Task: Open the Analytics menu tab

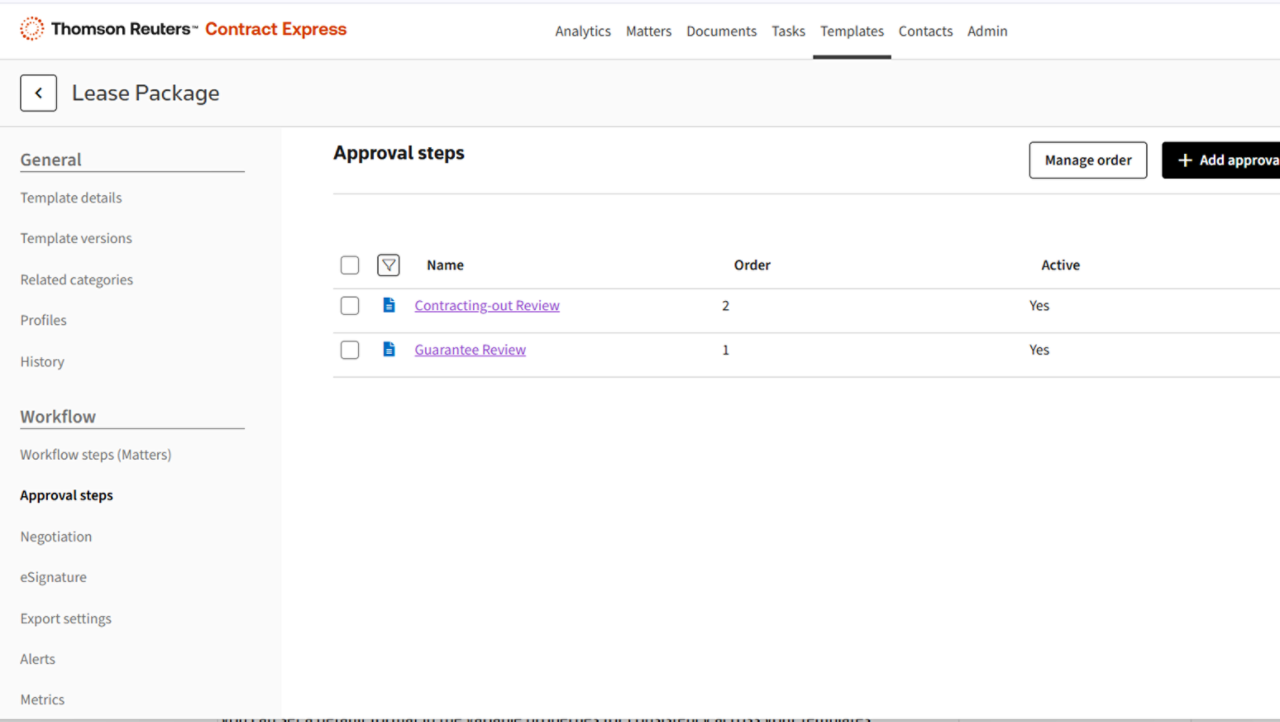Action: coord(583,31)
